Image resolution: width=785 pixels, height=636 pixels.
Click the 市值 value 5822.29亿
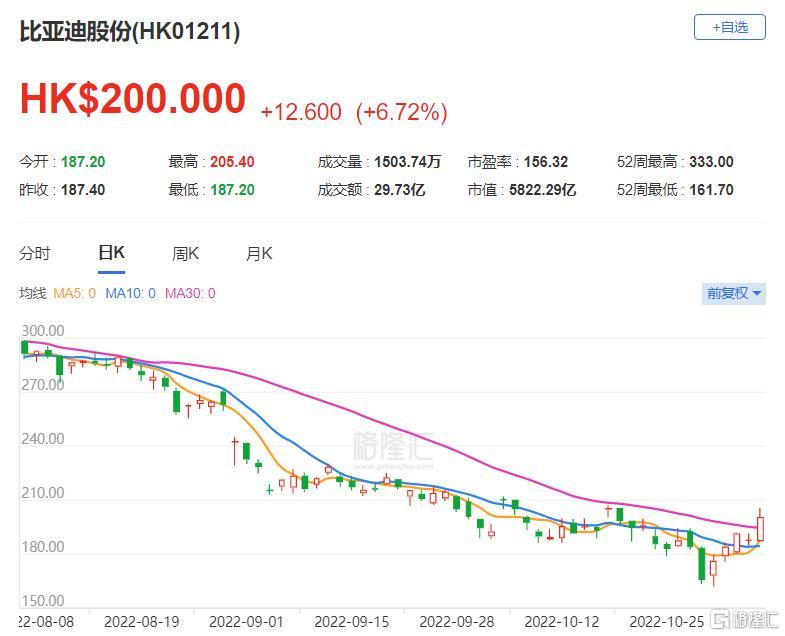click(542, 190)
